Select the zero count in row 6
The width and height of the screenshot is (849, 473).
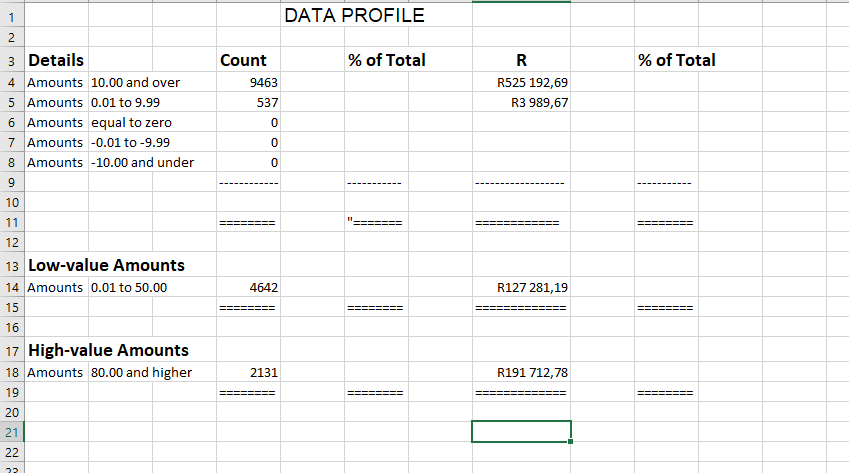point(248,122)
